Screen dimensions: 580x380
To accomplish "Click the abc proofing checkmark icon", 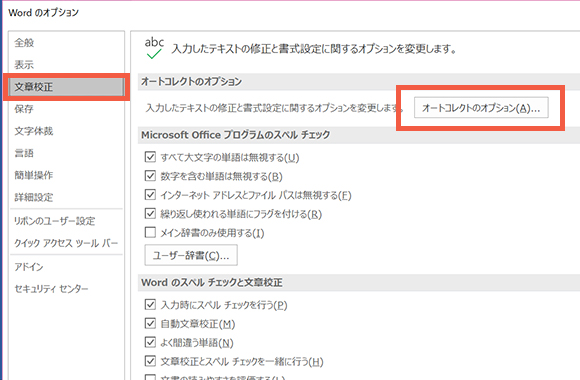I will click(154, 48).
